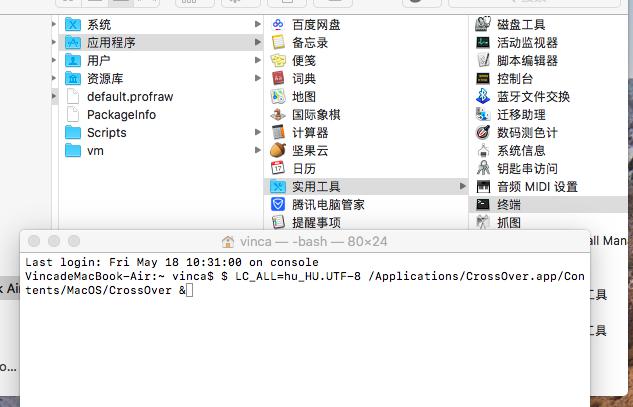Click the 备忘录 label

tap(310, 42)
